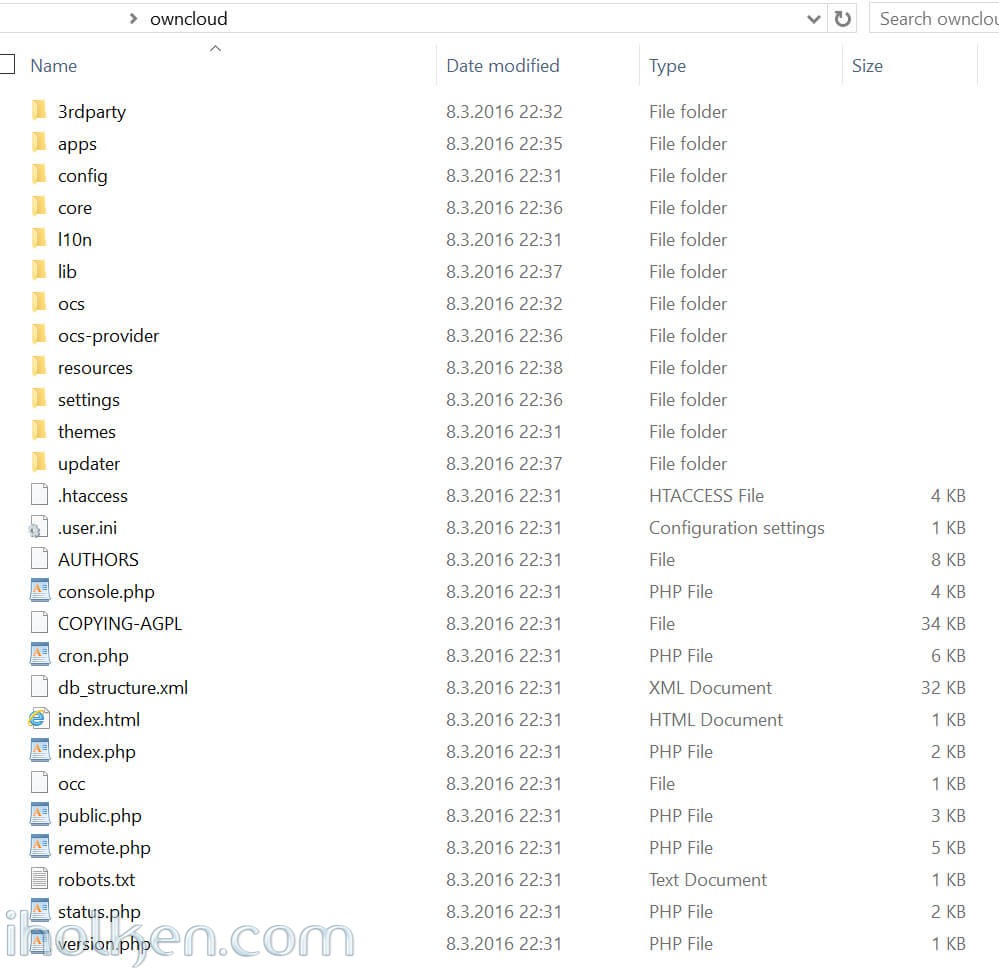999x974 pixels.
Task: Click the robots.txt text document icon
Action: coord(40,878)
